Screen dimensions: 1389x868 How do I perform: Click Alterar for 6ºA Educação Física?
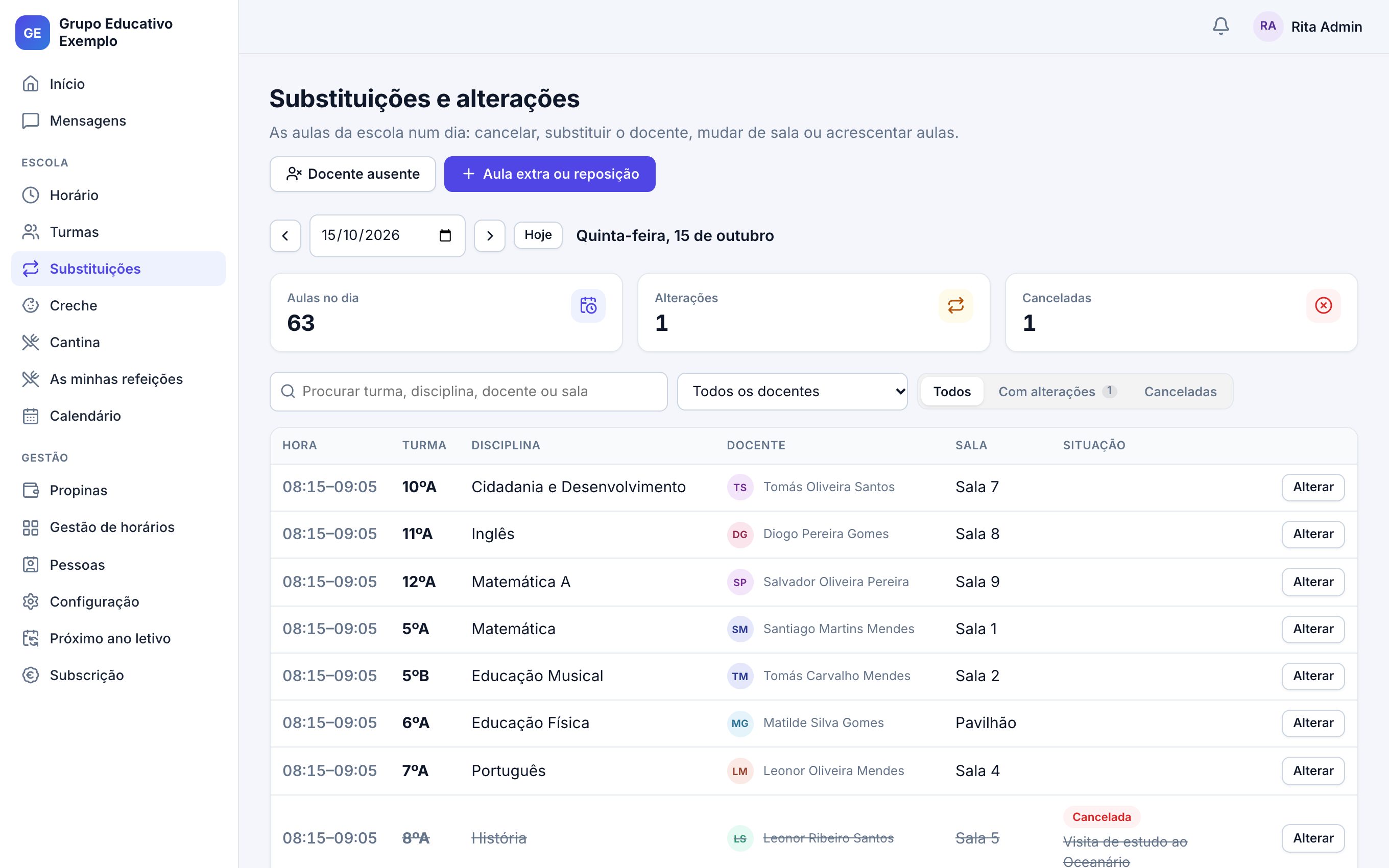1313,724
